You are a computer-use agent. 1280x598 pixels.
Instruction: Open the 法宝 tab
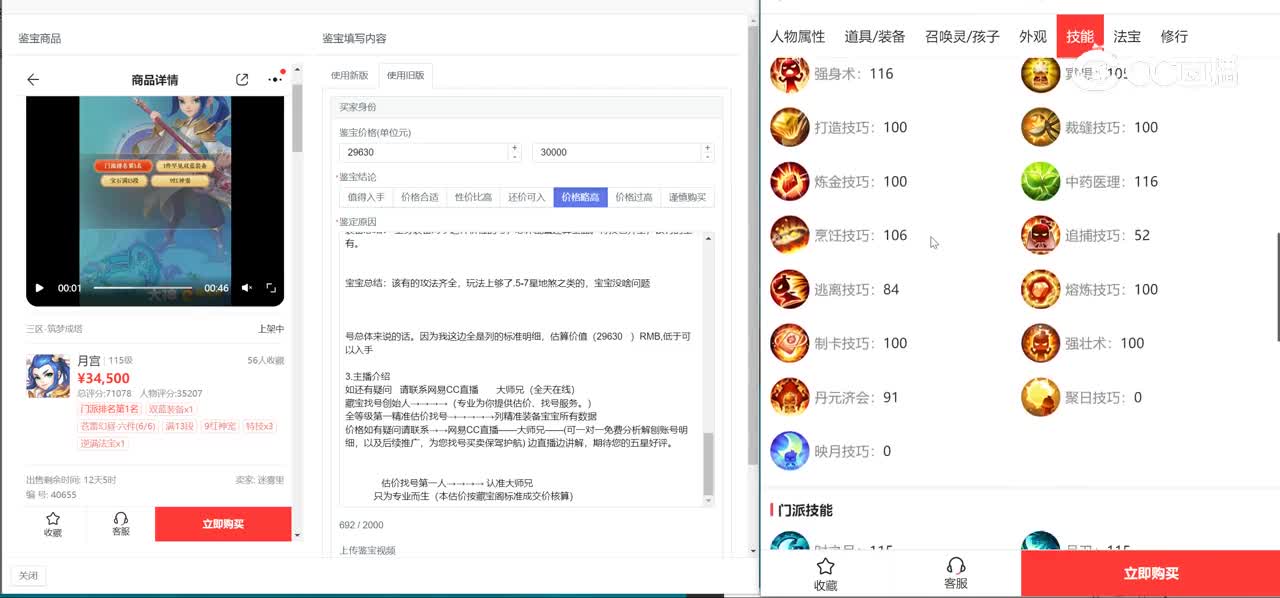(x=1127, y=36)
